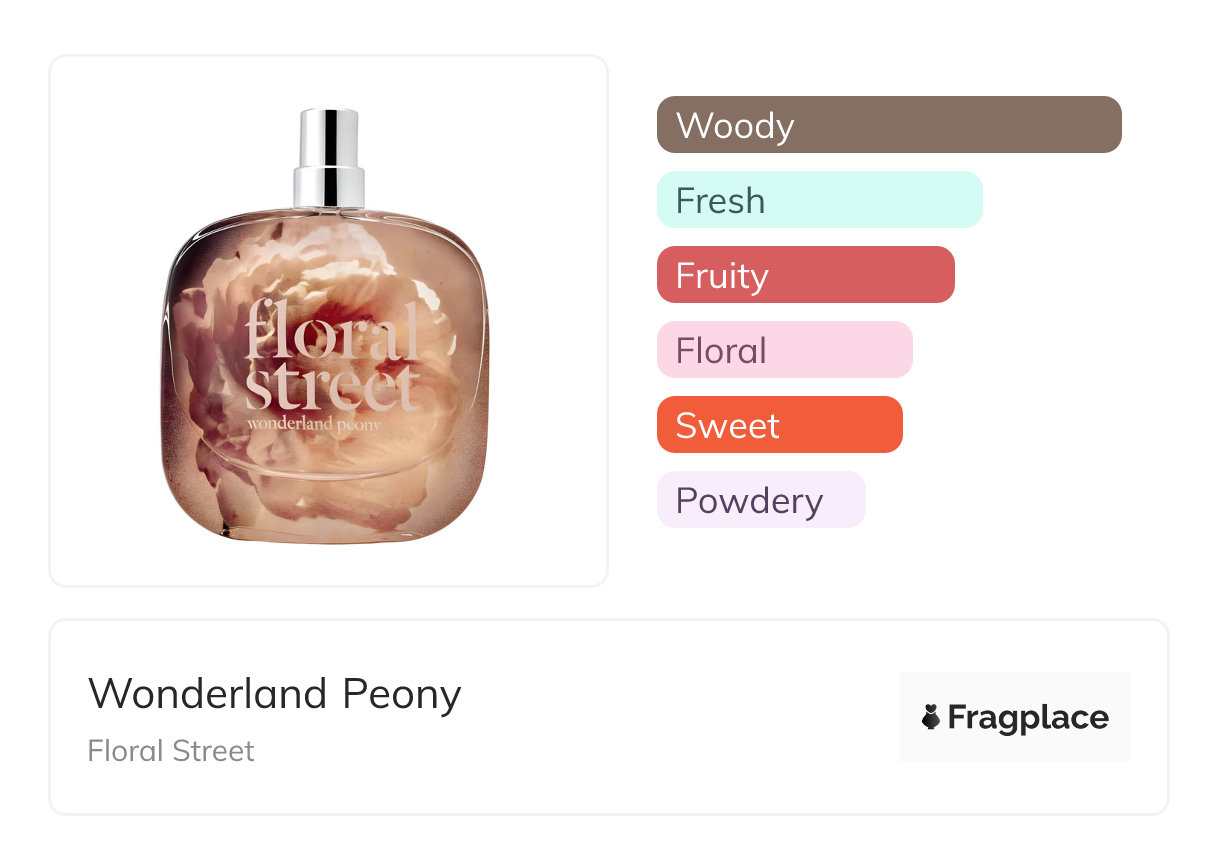1218x864 pixels.
Task: Click the word 'Fresh' label
Action: coord(720,201)
